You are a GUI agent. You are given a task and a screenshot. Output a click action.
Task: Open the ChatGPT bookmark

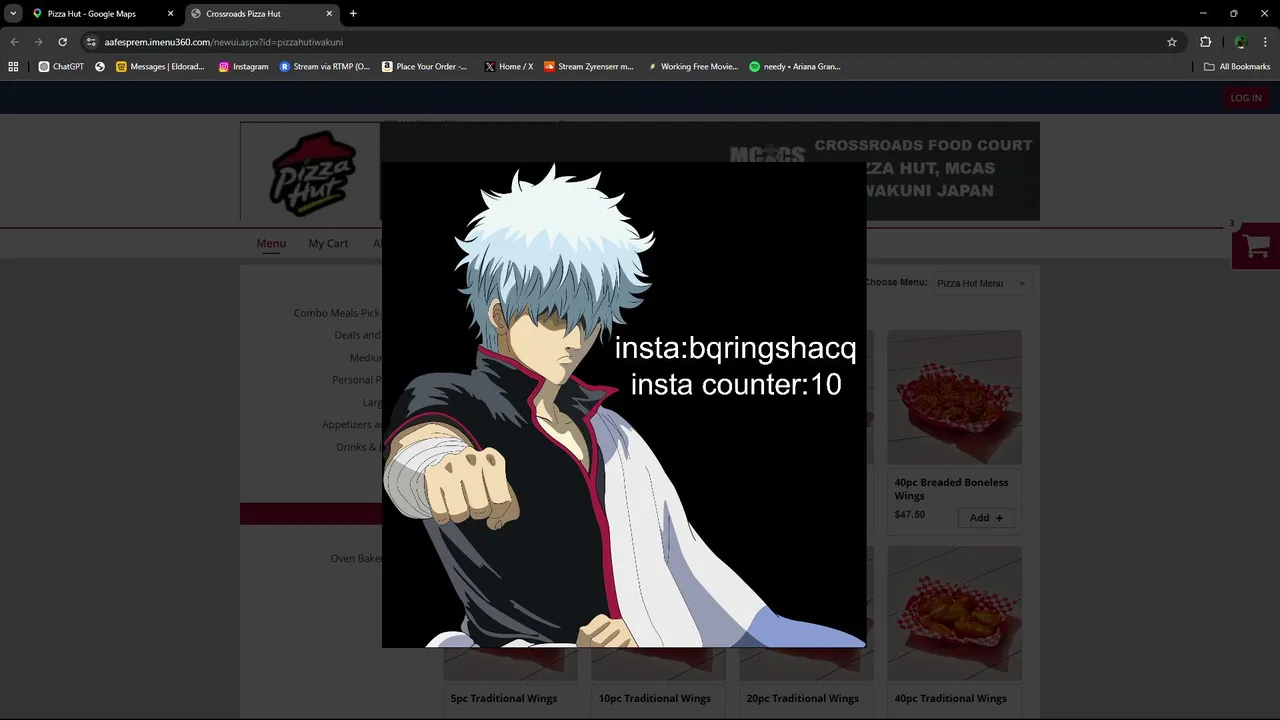point(61,67)
